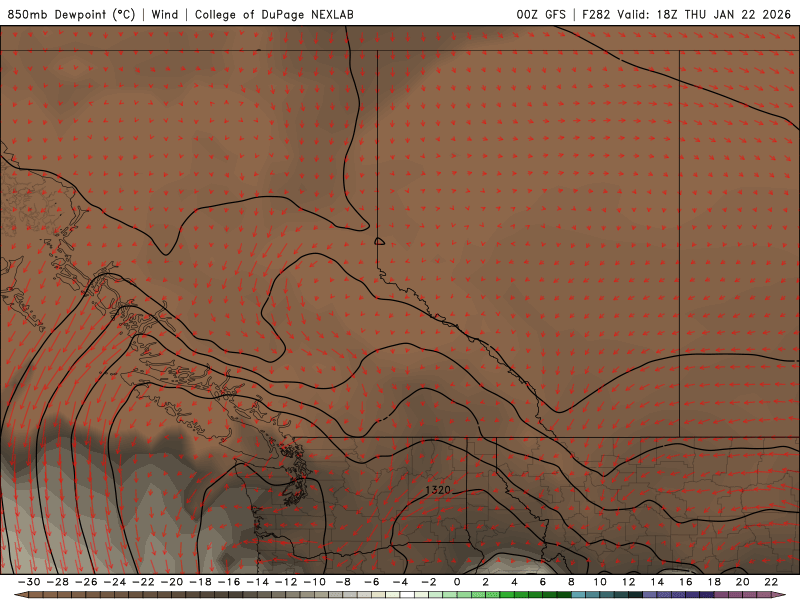The width and height of the screenshot is (800, 600).
Task: Click the -24 value on the colorbar scale
Action: click(x=115, y=582)
